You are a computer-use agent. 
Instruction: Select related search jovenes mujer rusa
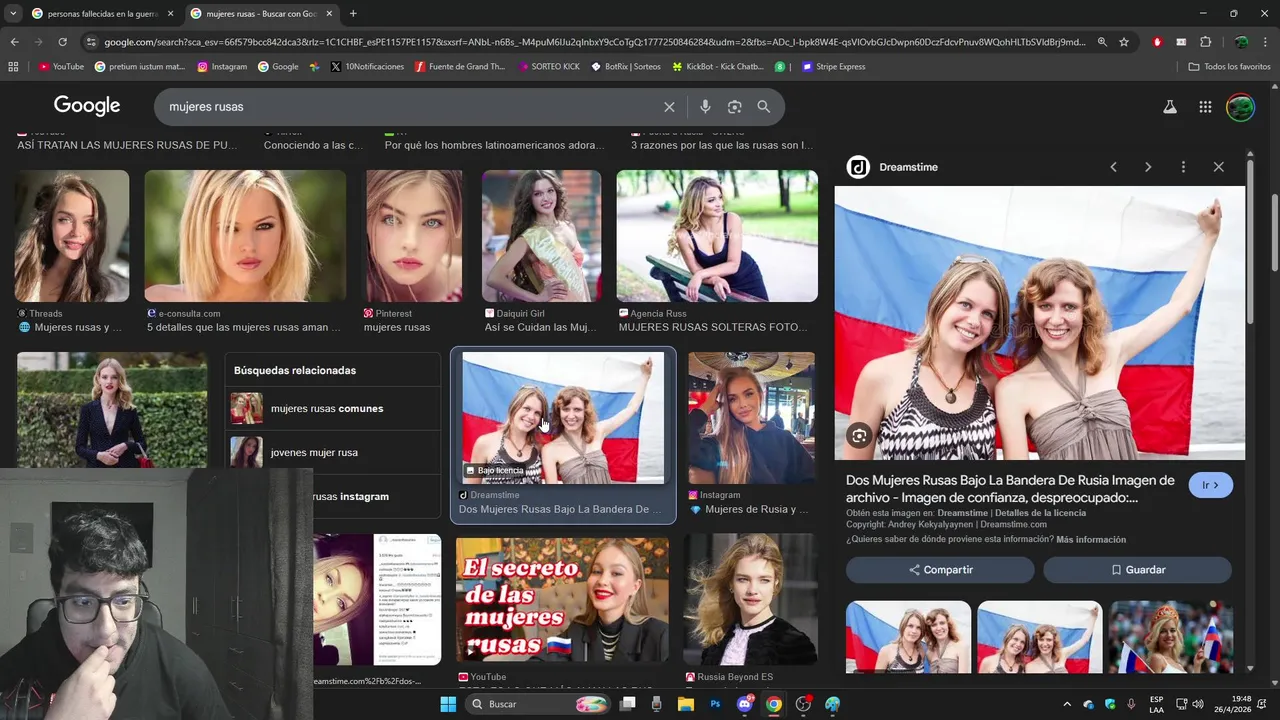click(x=333, y=452)
